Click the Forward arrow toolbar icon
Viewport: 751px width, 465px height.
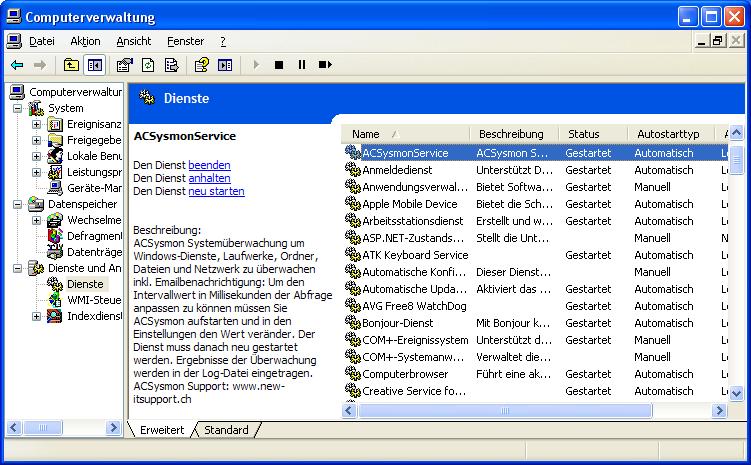[40, 65]
